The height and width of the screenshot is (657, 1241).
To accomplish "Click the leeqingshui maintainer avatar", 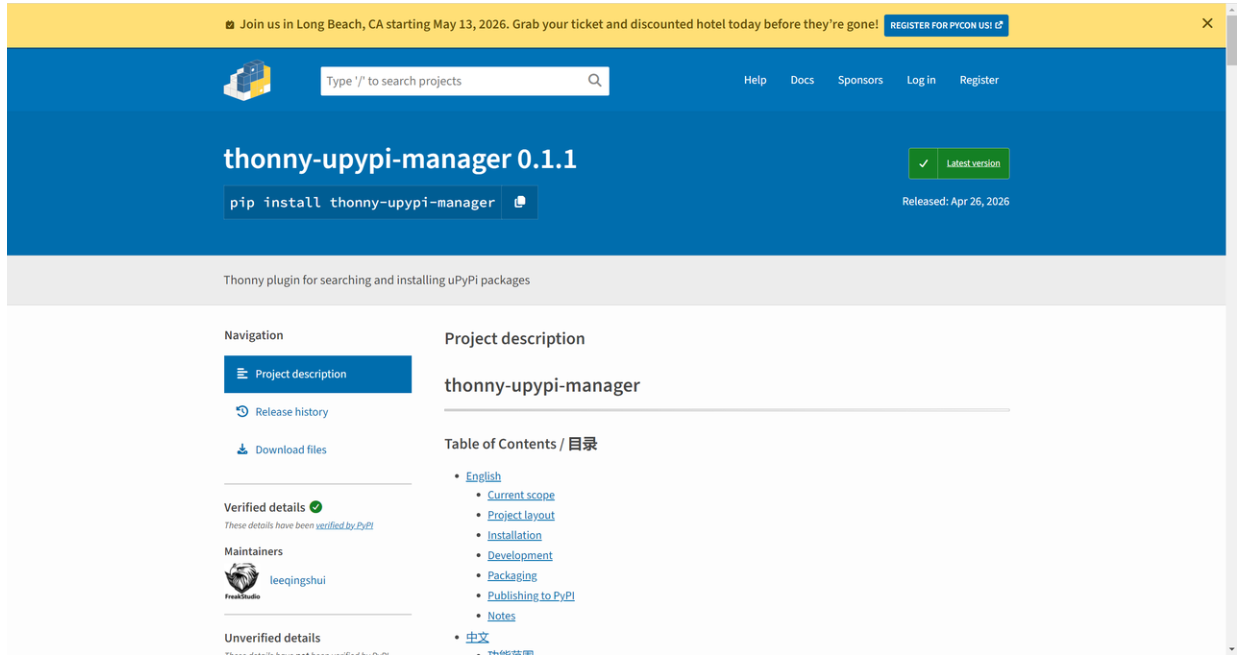I will click(241, 581).
